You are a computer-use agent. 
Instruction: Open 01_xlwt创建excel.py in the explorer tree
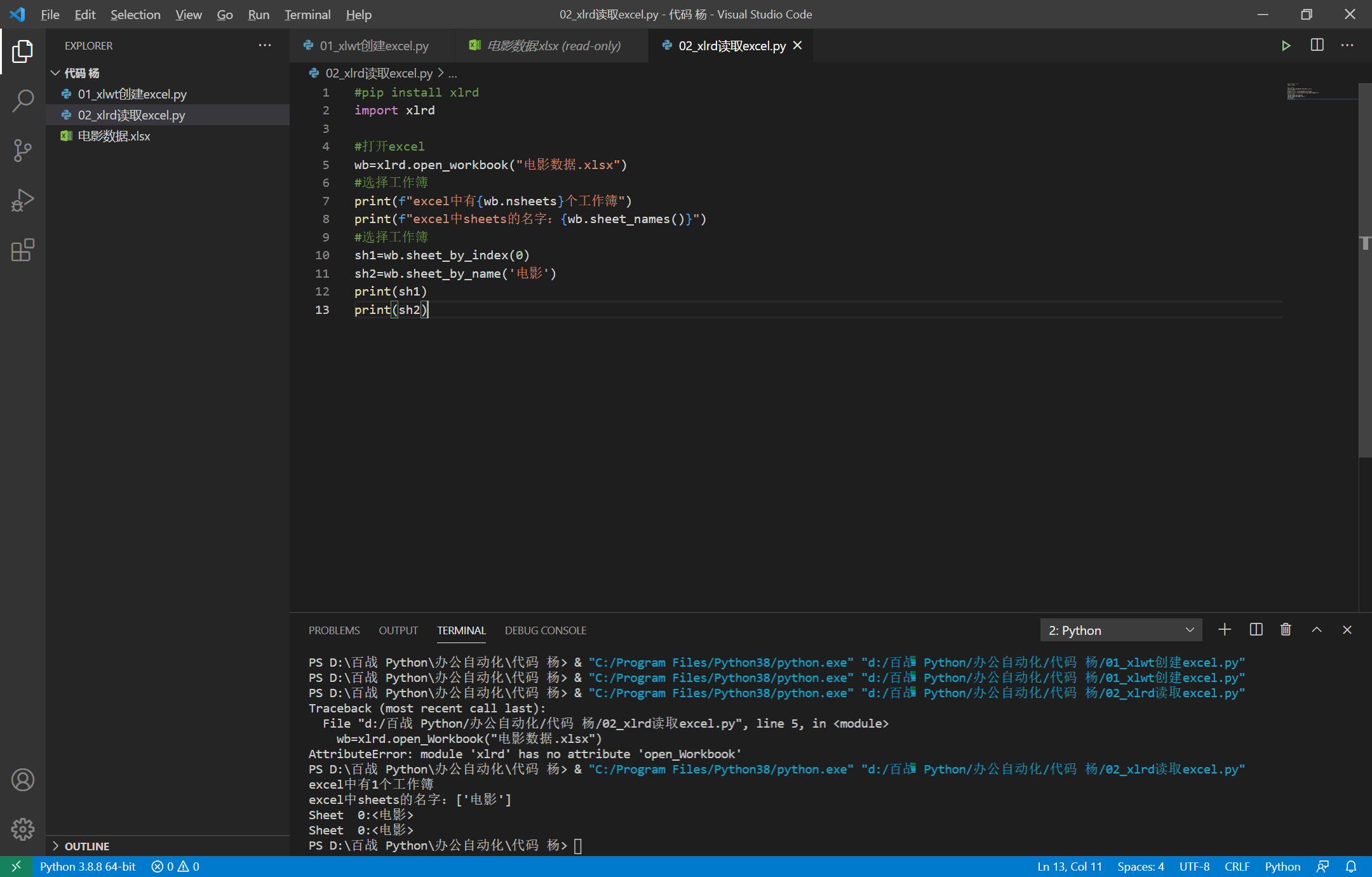coord(168,94)
